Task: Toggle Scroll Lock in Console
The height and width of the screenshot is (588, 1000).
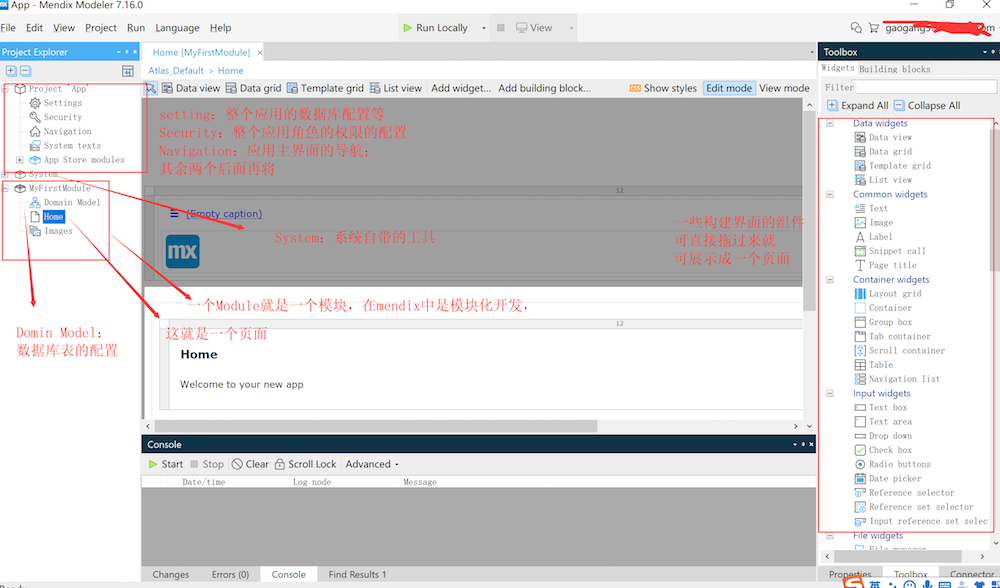Action: 305,464
